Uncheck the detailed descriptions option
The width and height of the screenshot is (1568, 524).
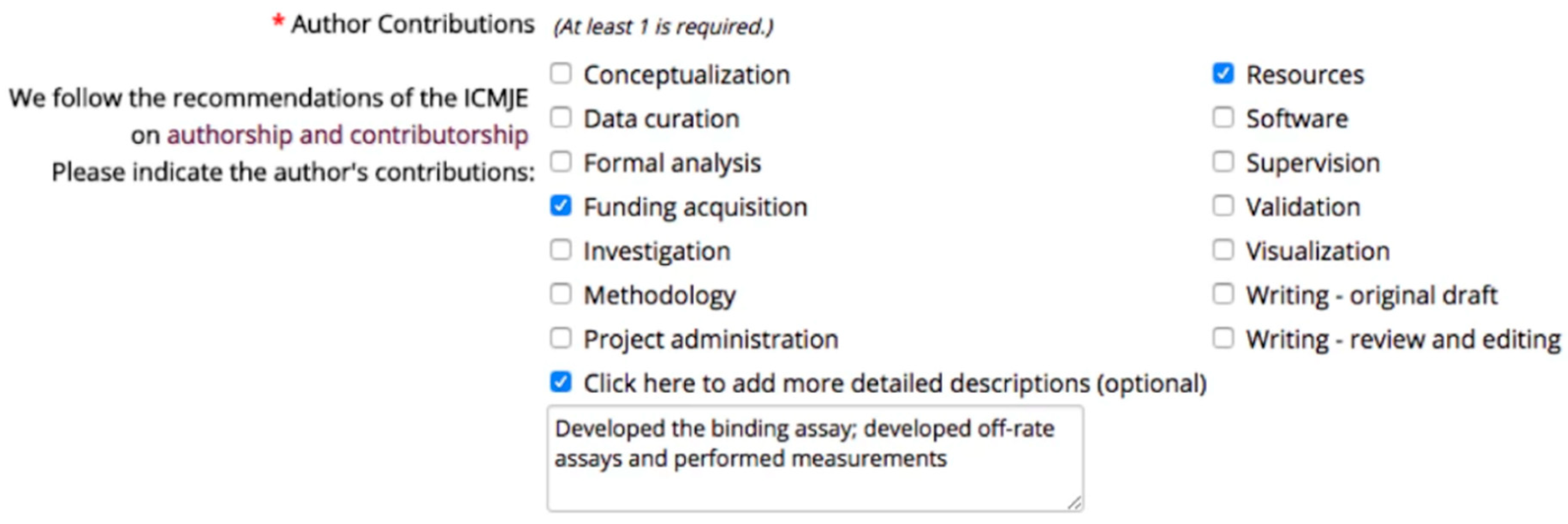coord(561,382)
